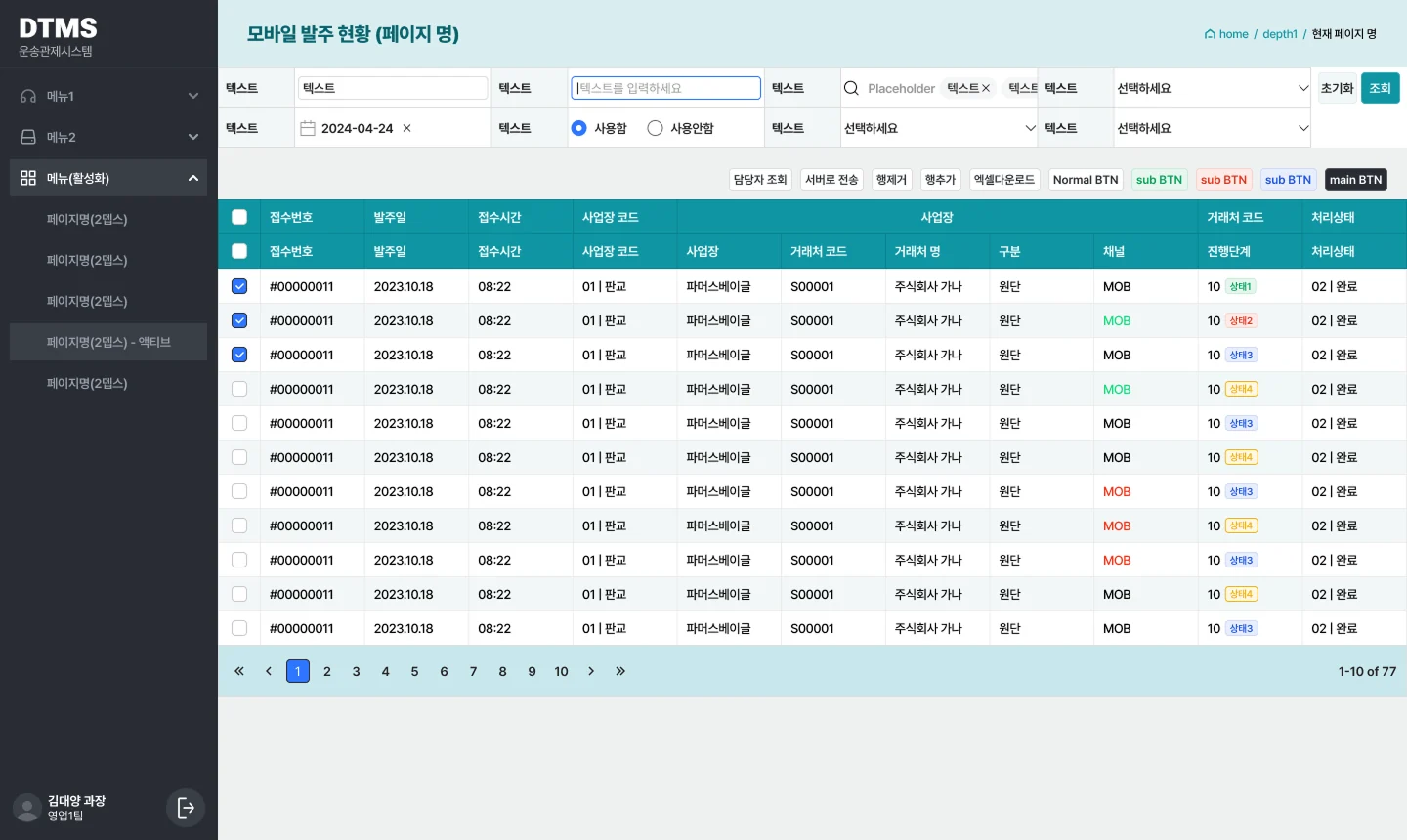Remove the 텍스트 tag with its X icon
1407x840 pixels.
click(x=986, y=88)
